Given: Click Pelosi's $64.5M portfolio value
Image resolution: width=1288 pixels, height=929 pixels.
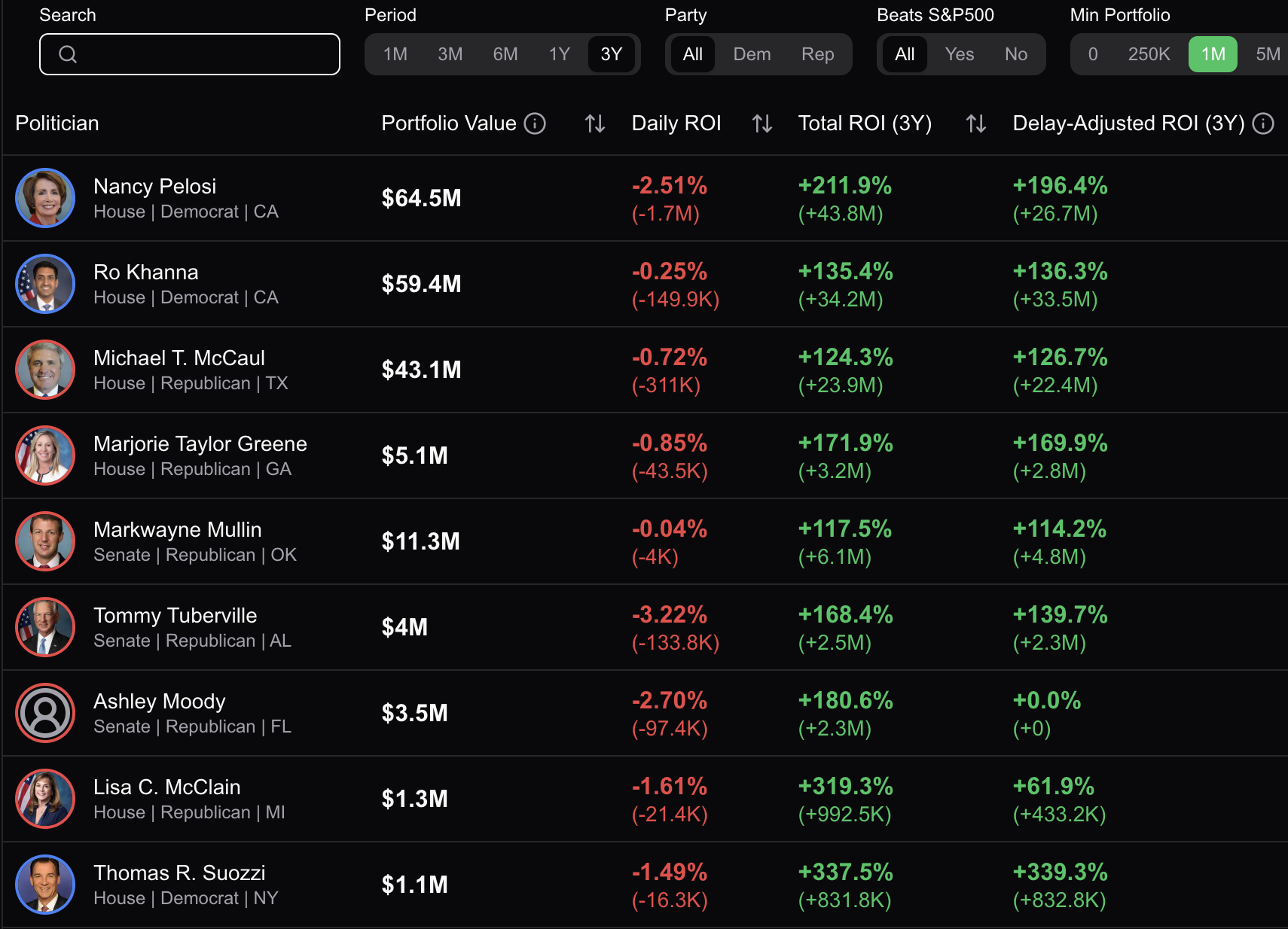Looking at the screenshot, I should click(x=421, y=198).
